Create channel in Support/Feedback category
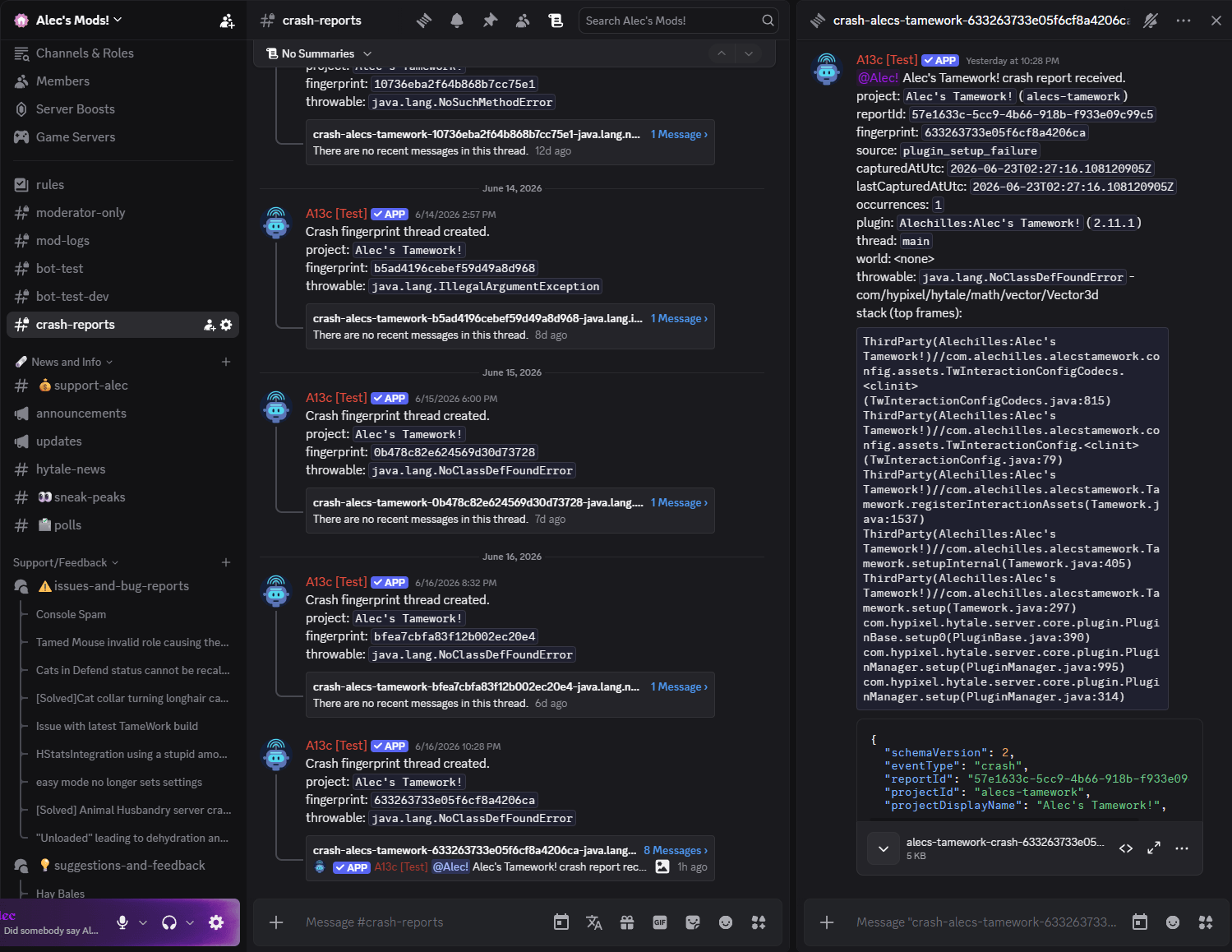The width and height of the screenshot is (1232, 952). click(x=226, y=562)
